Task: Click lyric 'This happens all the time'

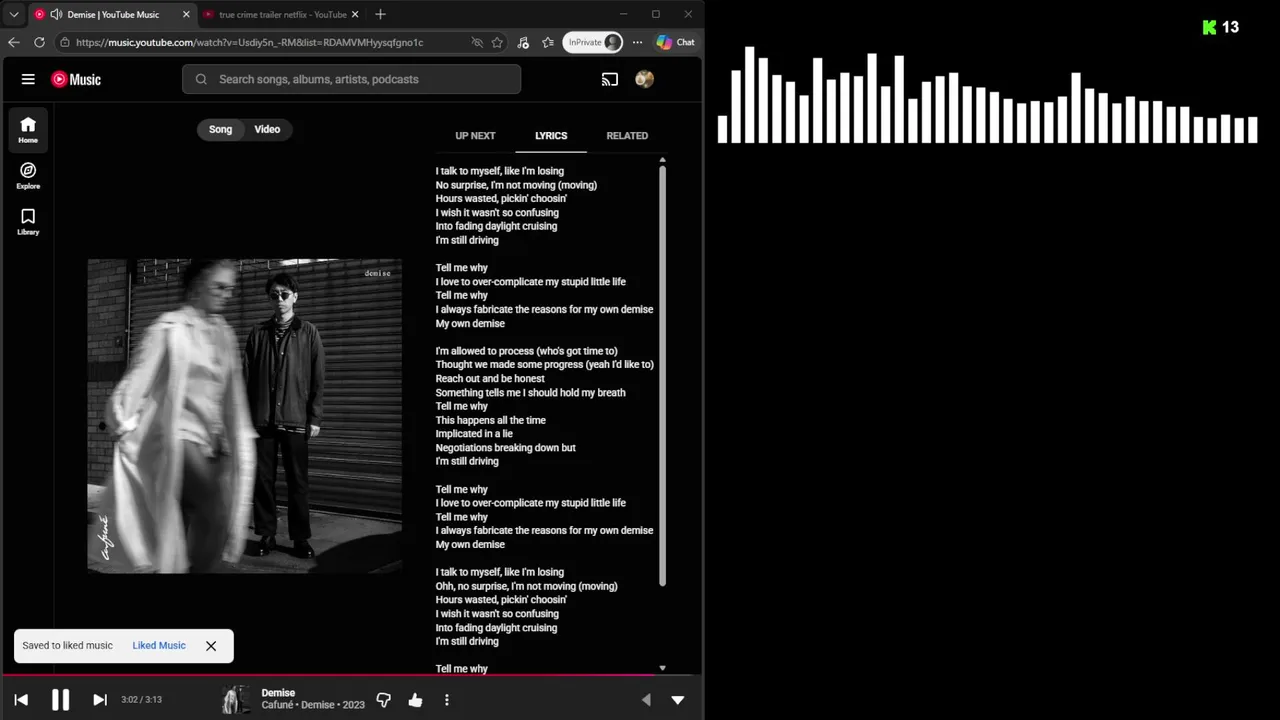Action: [491, 420]
